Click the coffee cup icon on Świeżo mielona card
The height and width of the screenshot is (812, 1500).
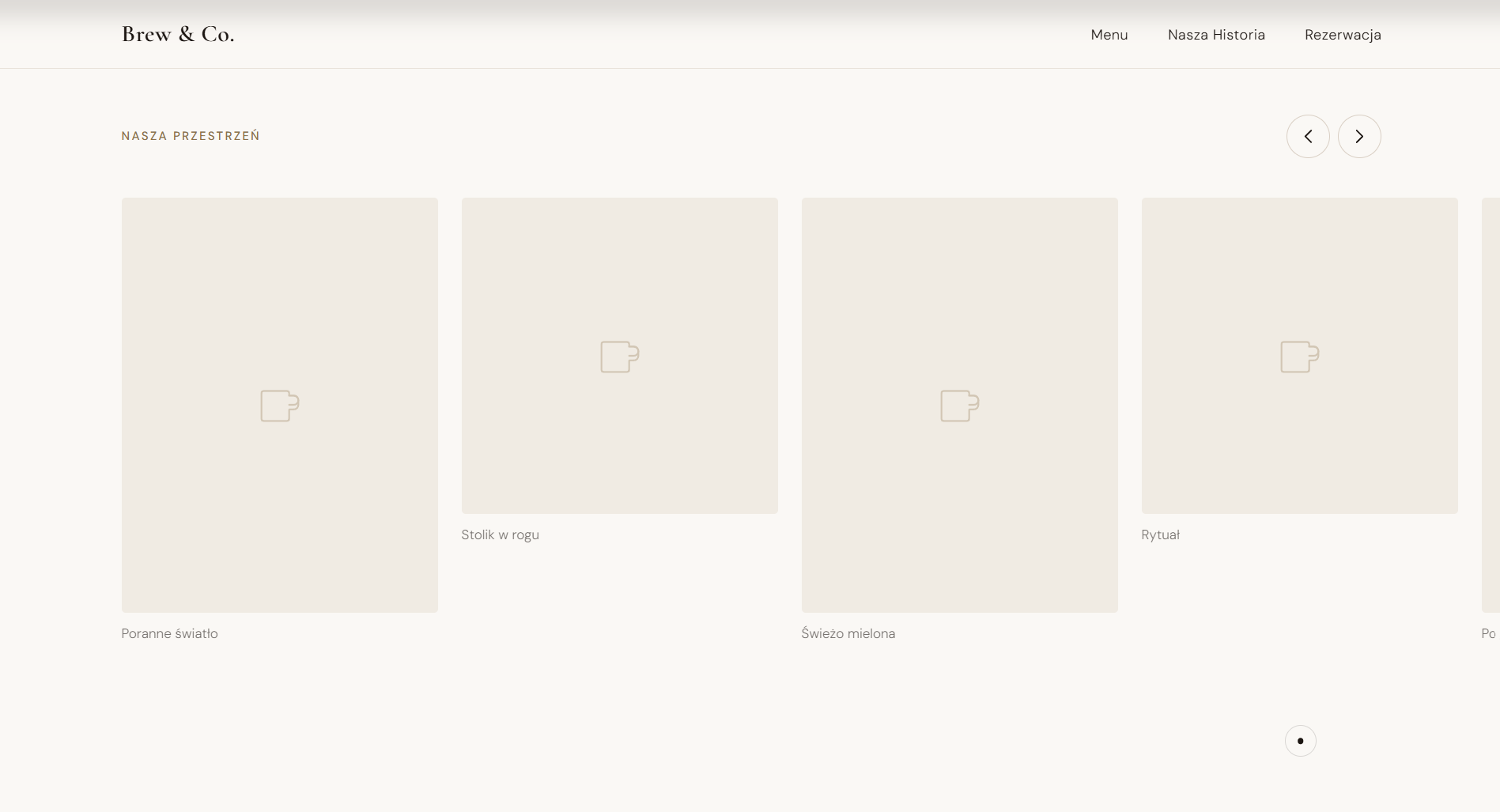click(959, 406)
